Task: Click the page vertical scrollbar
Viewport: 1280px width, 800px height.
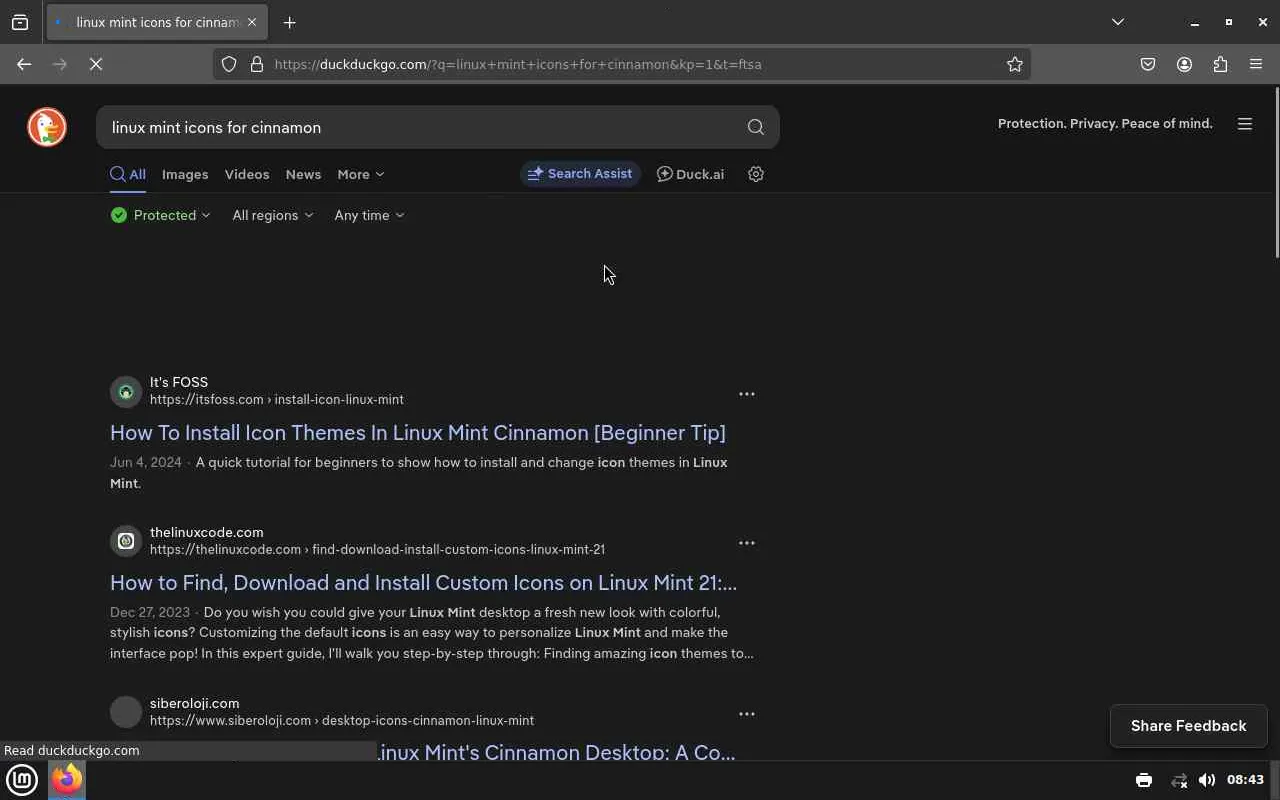Action: 1276,175
